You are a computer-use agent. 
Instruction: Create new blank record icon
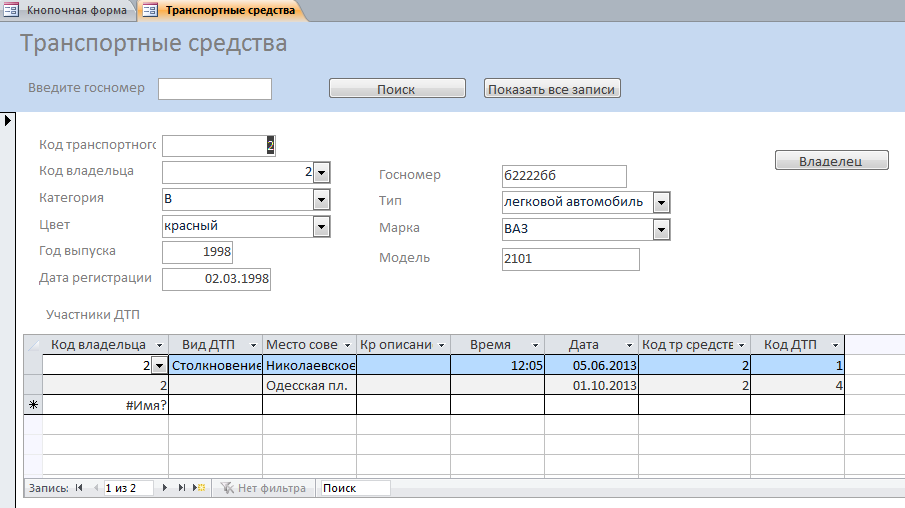tap(199, 488)
